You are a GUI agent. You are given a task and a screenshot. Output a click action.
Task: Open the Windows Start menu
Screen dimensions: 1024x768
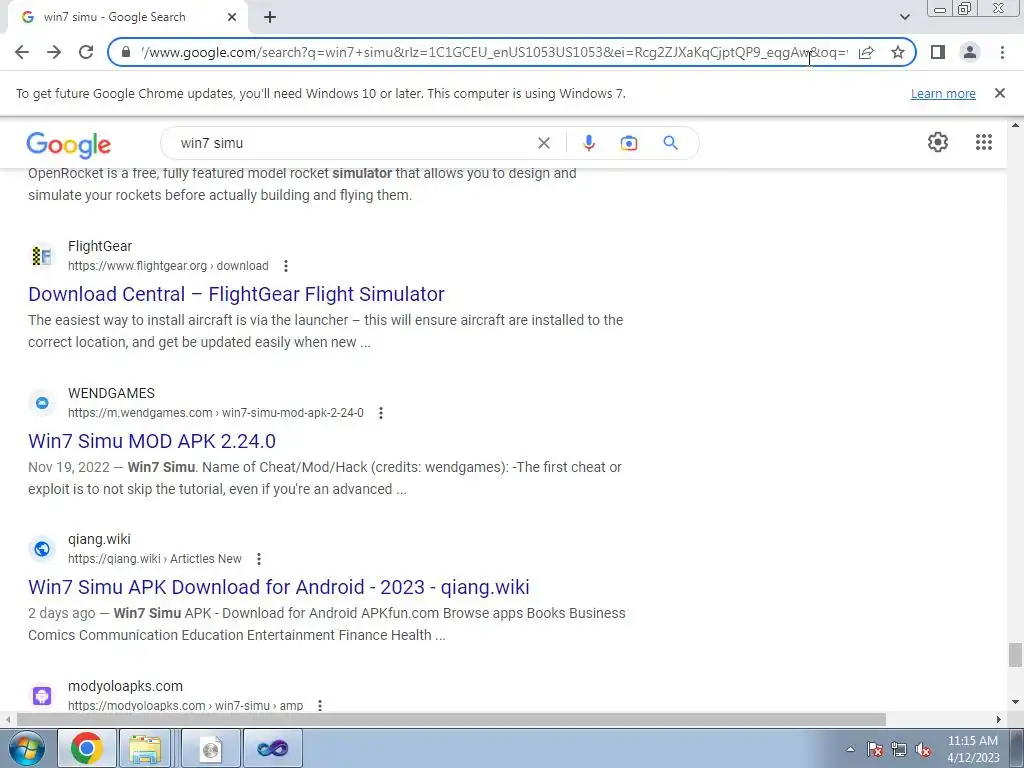pyautogui.click(x=27, y=748)
